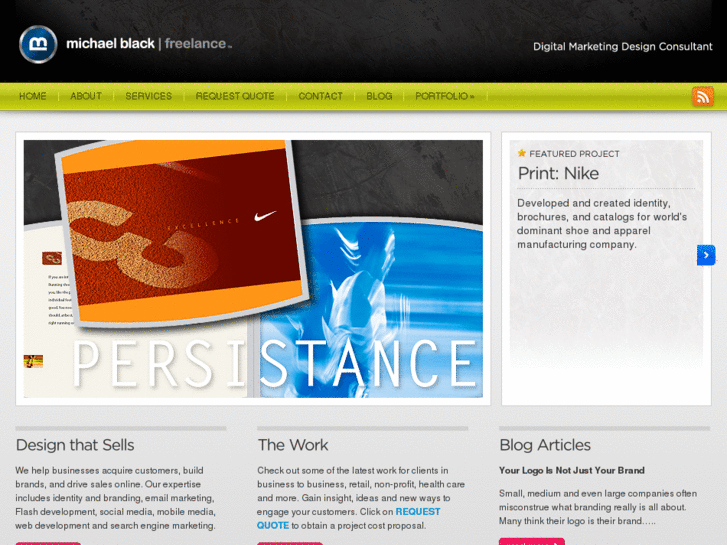The height and width of the screenshot is (545, 727).
Task: Open 'Your Logo Is Not Just Your Brand' article
Action: tap(572, 470)
